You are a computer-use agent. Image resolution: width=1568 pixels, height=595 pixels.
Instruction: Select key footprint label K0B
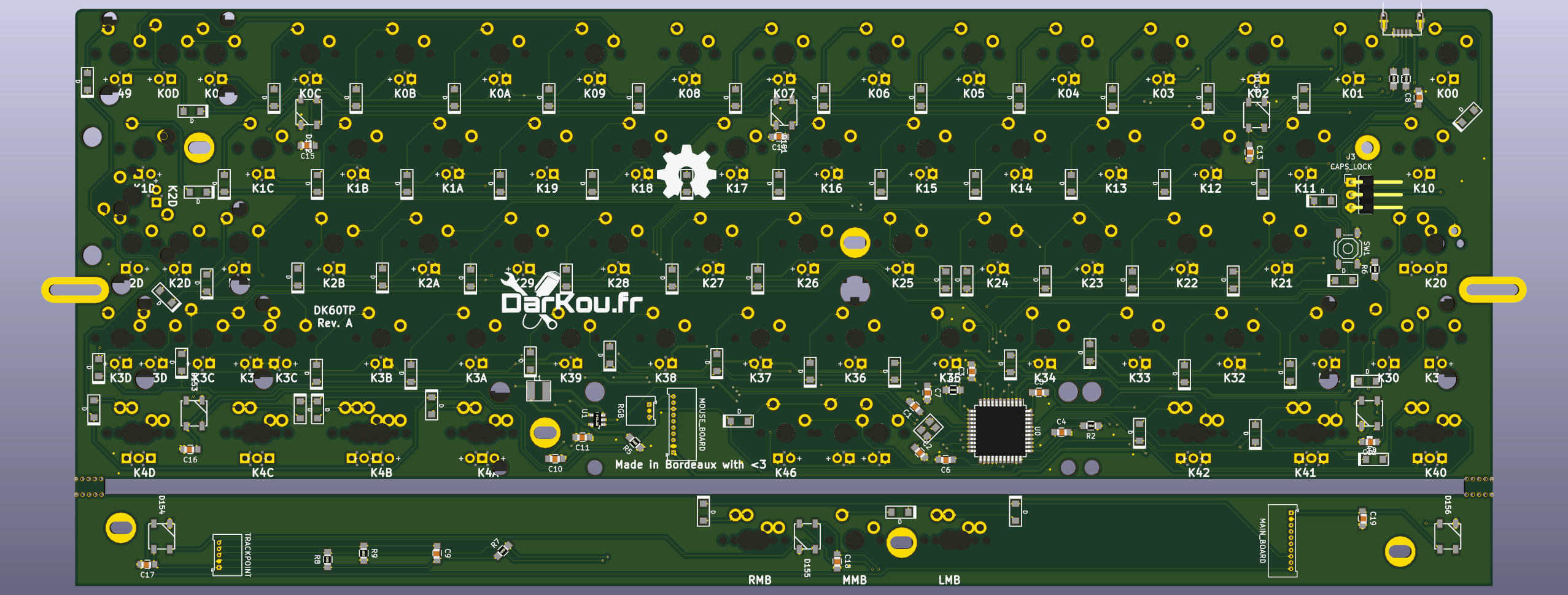click(x=405, y=94)
